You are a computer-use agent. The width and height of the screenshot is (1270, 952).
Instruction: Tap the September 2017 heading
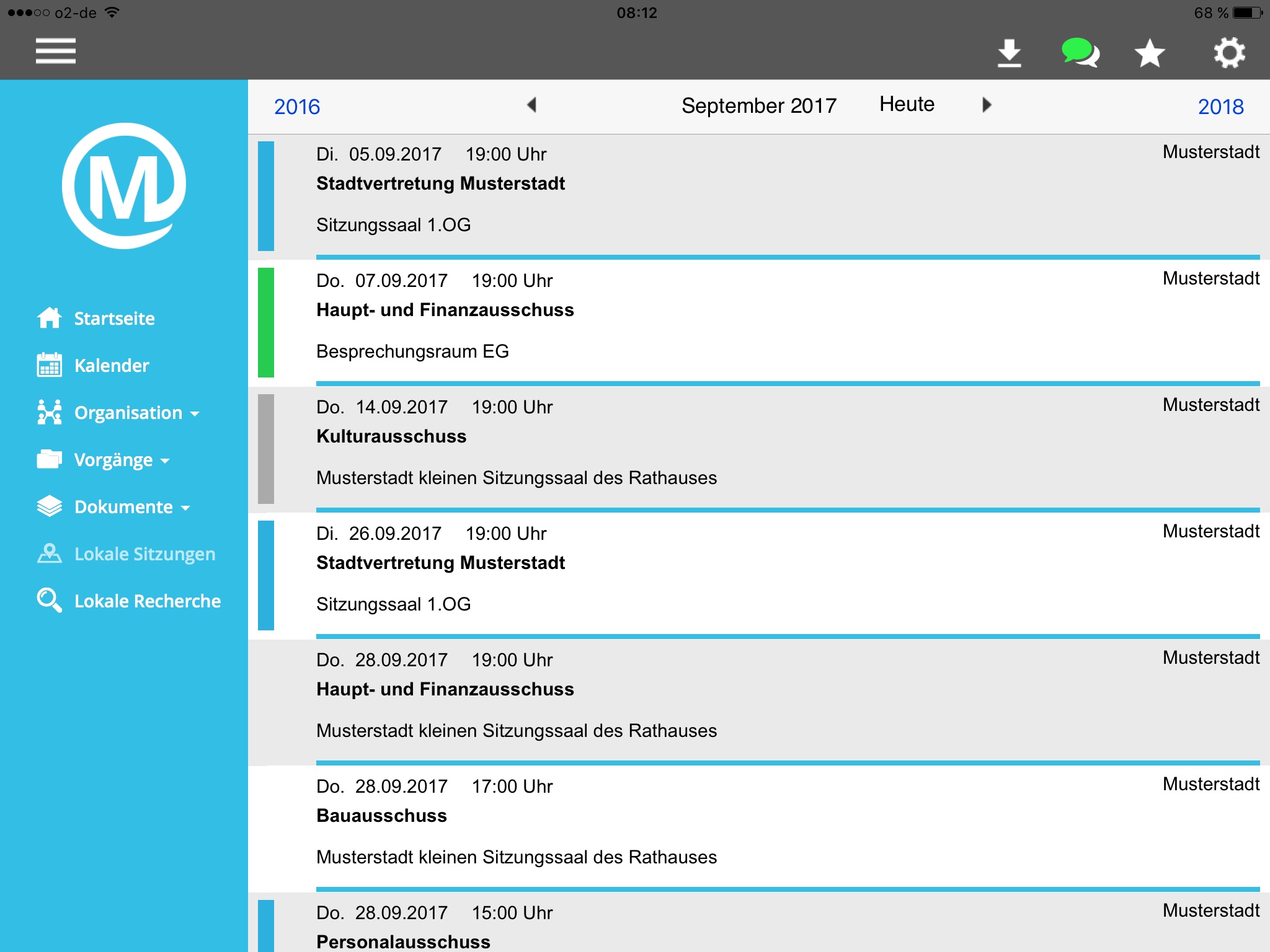coord(759,105)
